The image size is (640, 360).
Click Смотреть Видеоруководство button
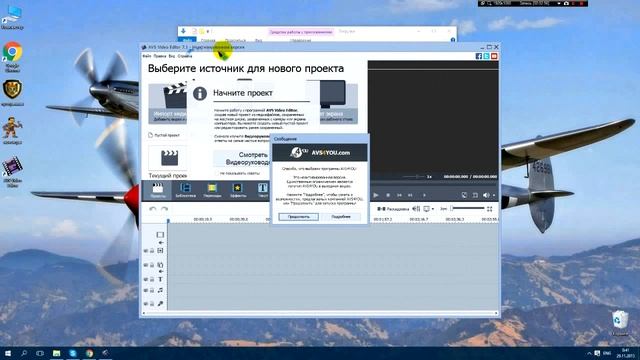(243, 158)
